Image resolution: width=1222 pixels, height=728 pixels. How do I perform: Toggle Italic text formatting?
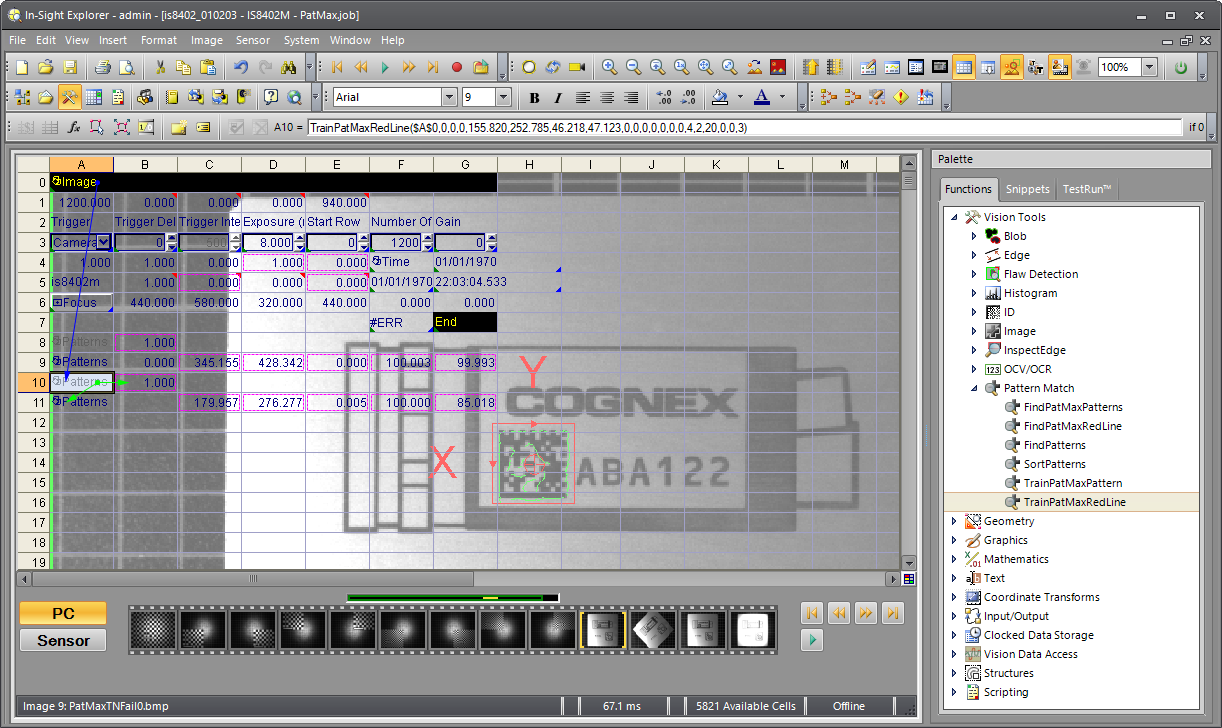tap(558, 98)
